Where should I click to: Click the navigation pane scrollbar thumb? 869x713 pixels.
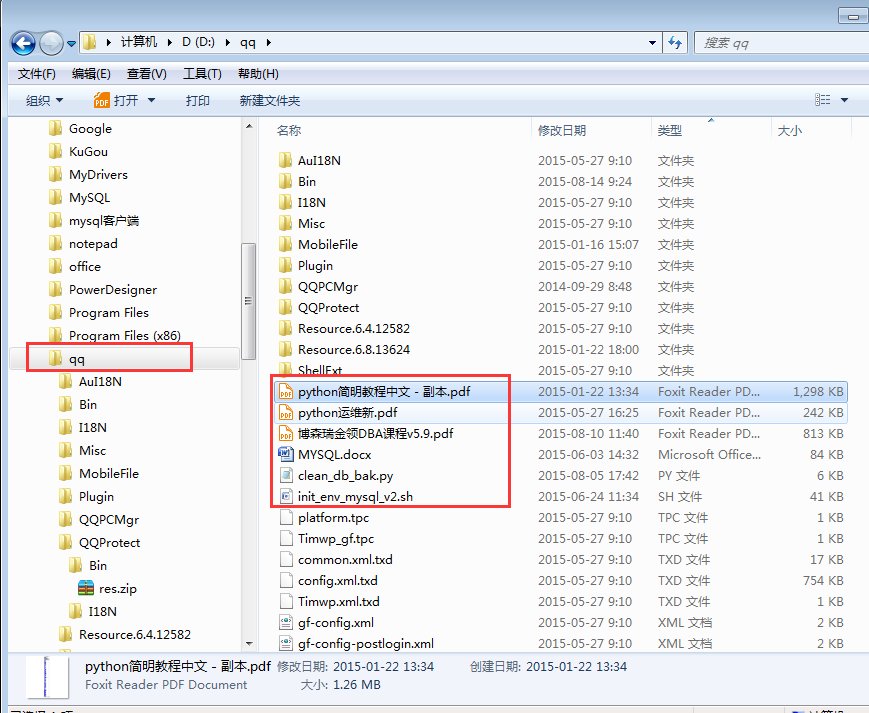coord(249,301)
